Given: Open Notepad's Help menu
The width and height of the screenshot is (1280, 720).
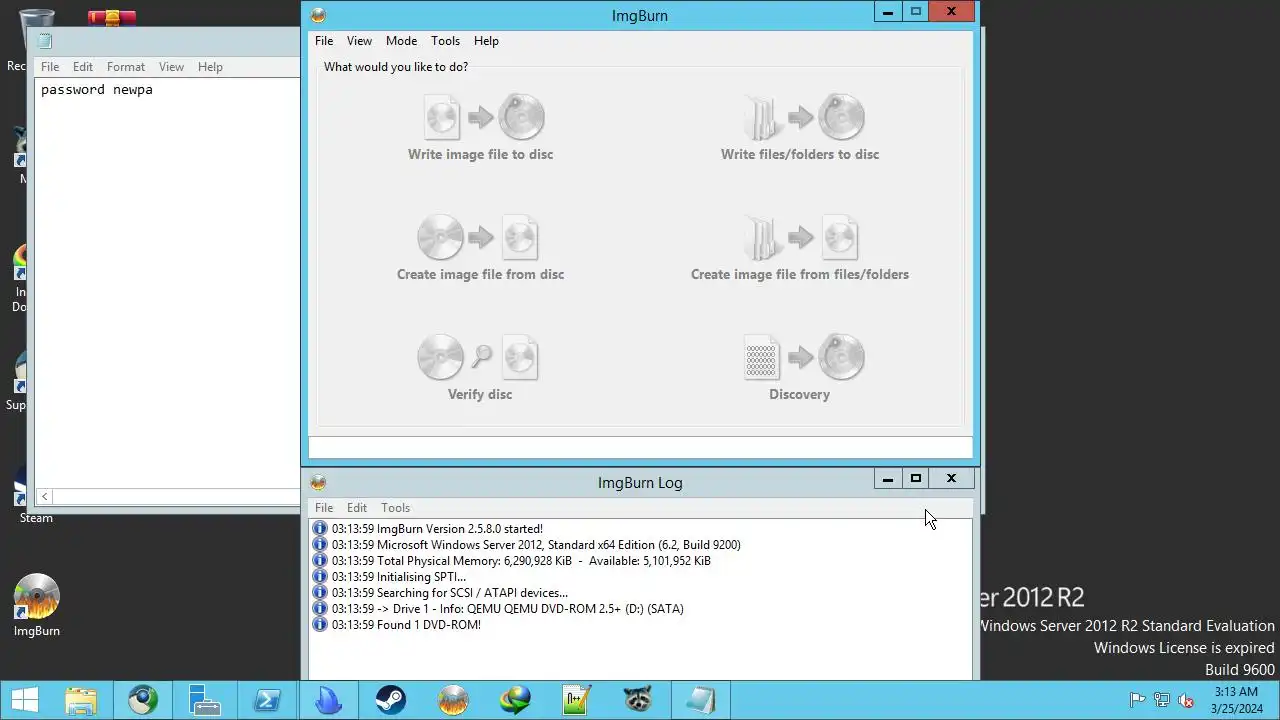Looking at the screenshot, I should (210, 67).
